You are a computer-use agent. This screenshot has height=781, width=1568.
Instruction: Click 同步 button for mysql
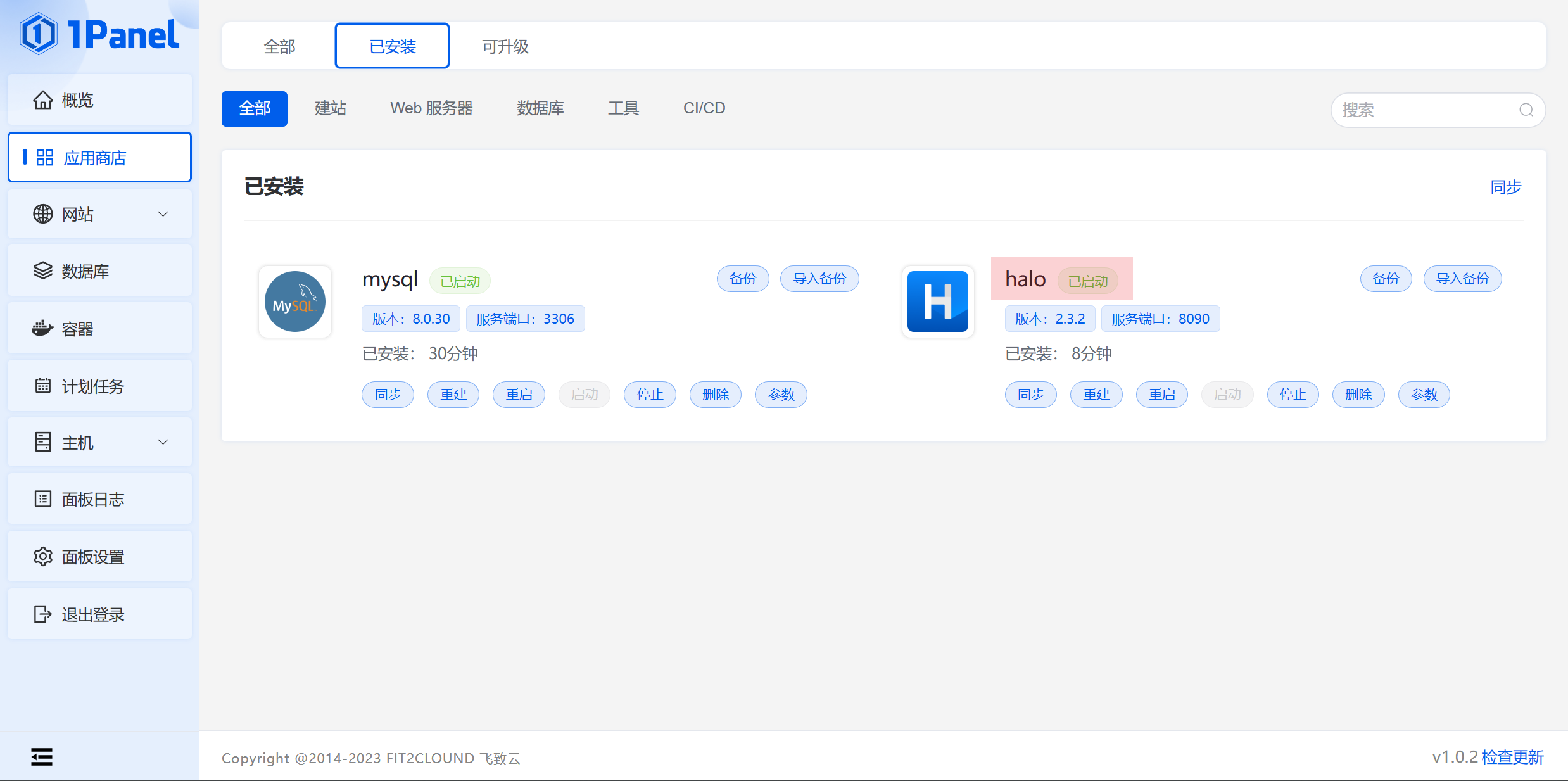pos(388,395)
